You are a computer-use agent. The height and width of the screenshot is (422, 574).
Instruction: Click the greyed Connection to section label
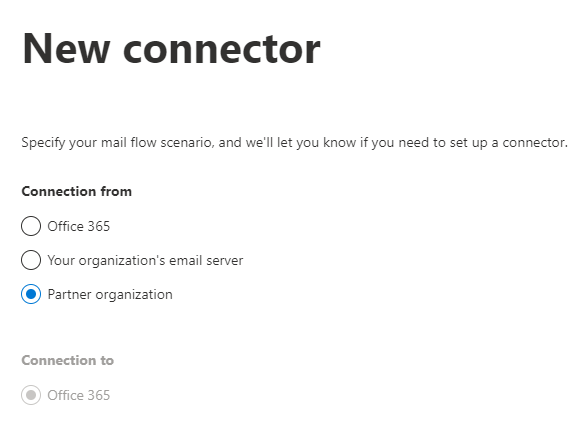coord(68,361)
